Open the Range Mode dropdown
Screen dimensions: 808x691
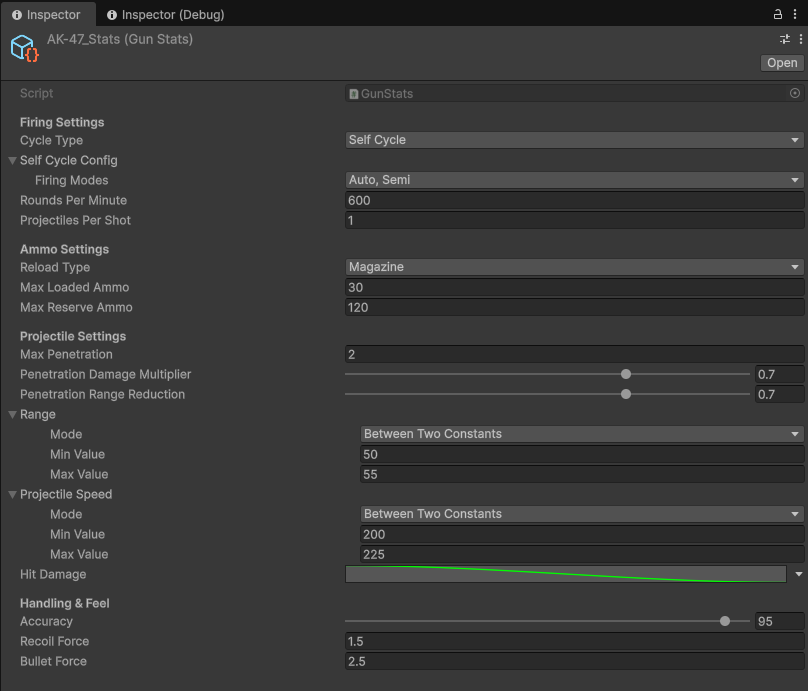(580, 434)
